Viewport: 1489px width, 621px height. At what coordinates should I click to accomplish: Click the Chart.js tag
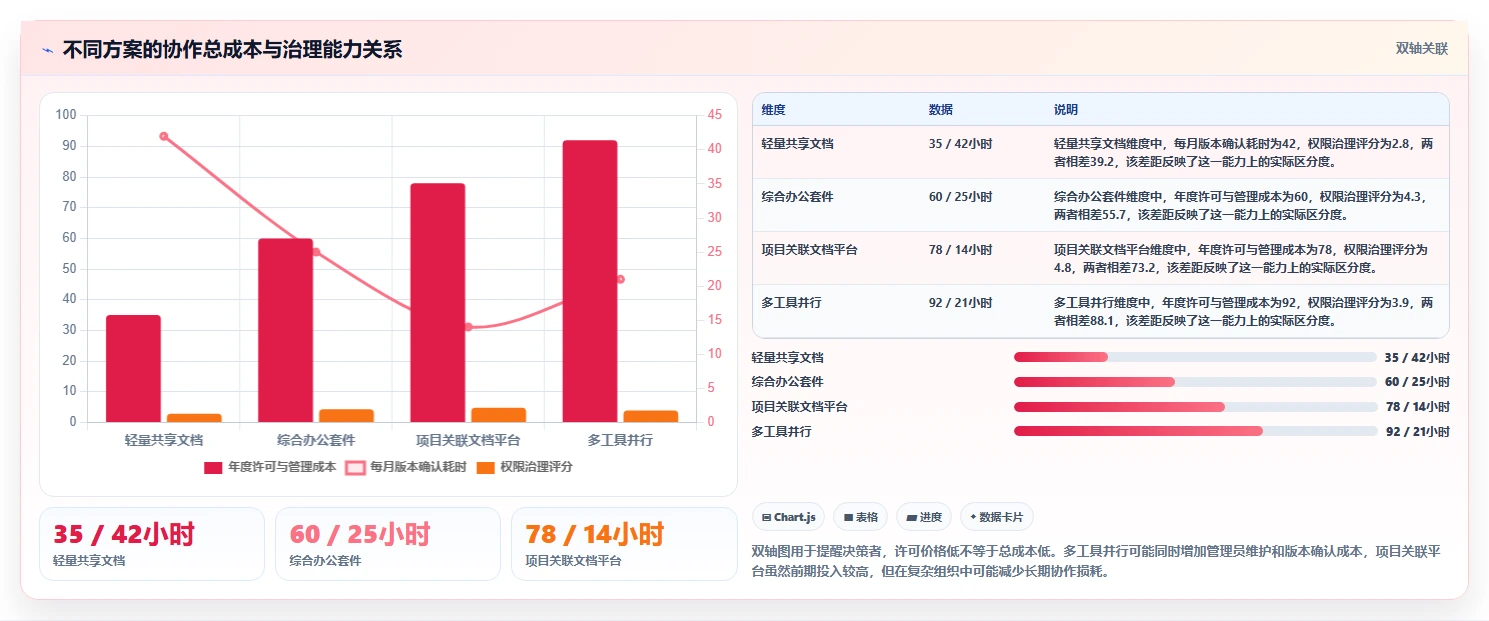(x=789, y=517)
